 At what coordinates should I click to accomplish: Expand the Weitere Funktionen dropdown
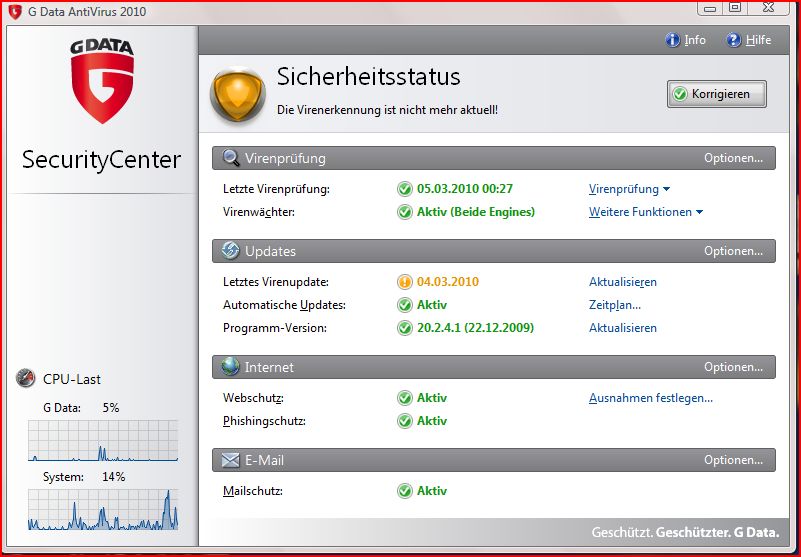(646, 212)
